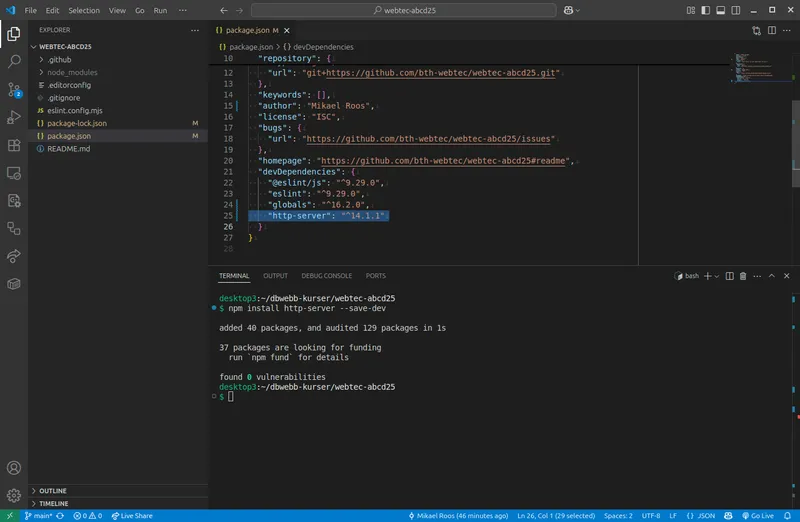Close the terminal panel
The width and height of the screenshot is (800, 522).
(787, 276)
